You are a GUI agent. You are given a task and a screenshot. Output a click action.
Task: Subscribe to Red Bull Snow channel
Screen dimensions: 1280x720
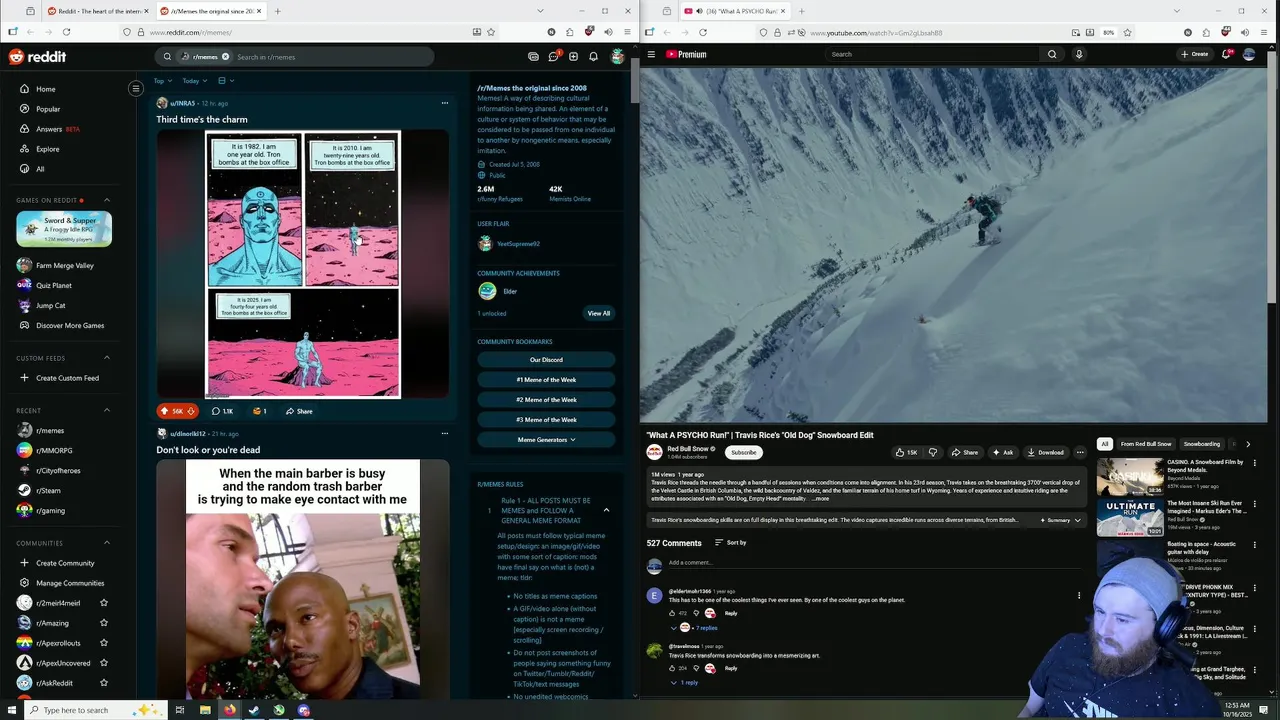coord(743,452)
